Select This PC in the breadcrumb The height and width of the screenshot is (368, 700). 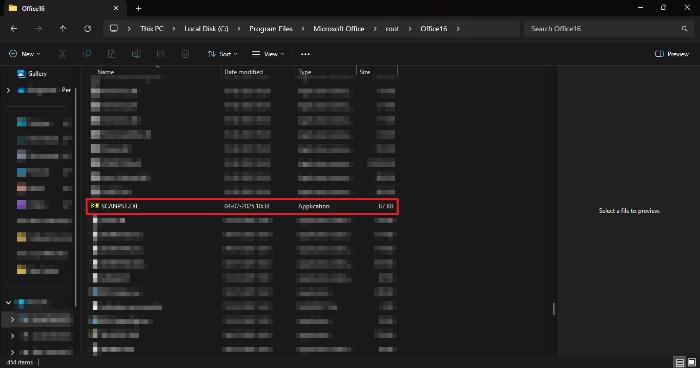152,29
